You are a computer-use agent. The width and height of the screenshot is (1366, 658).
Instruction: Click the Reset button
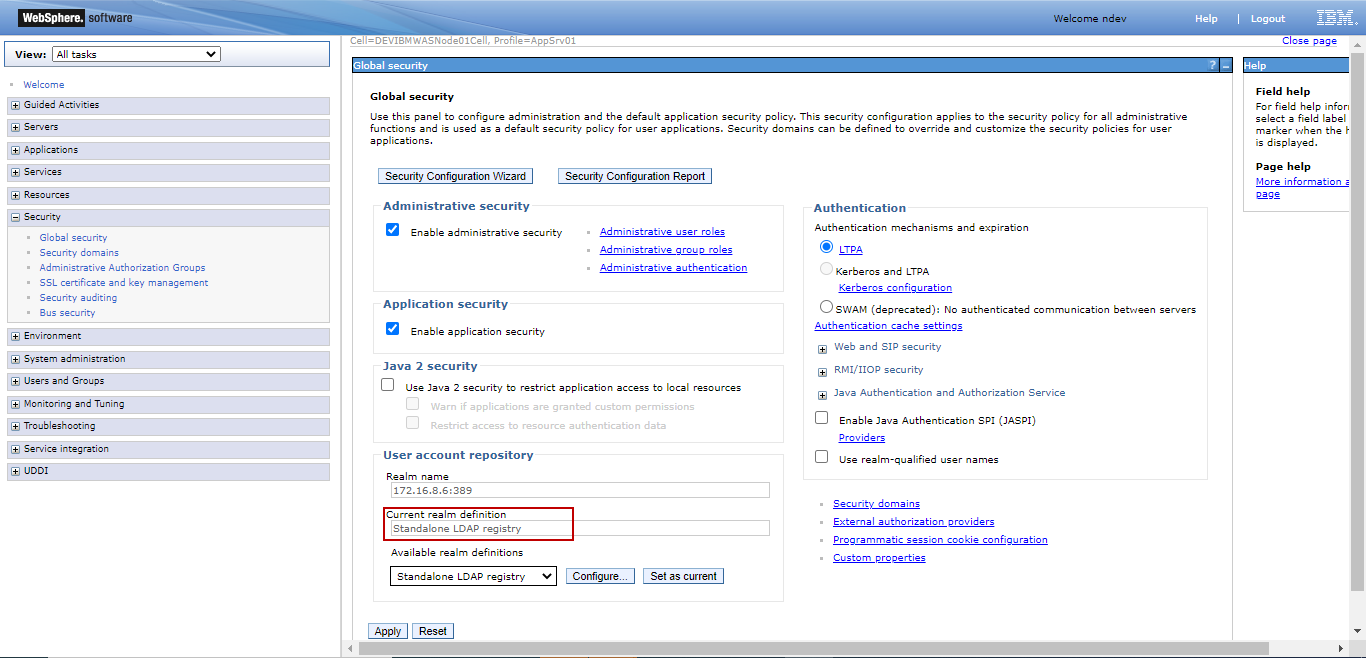(433, 631)
